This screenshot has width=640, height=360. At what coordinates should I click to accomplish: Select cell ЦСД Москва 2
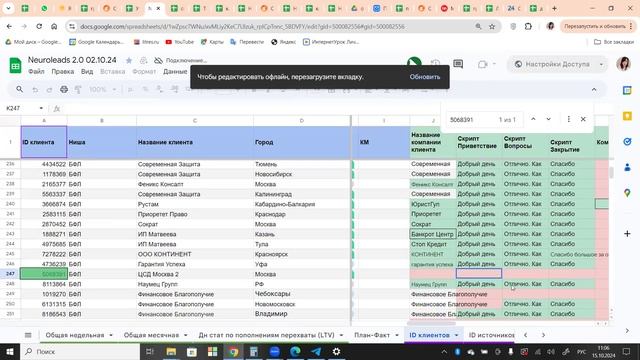point(195,274)
